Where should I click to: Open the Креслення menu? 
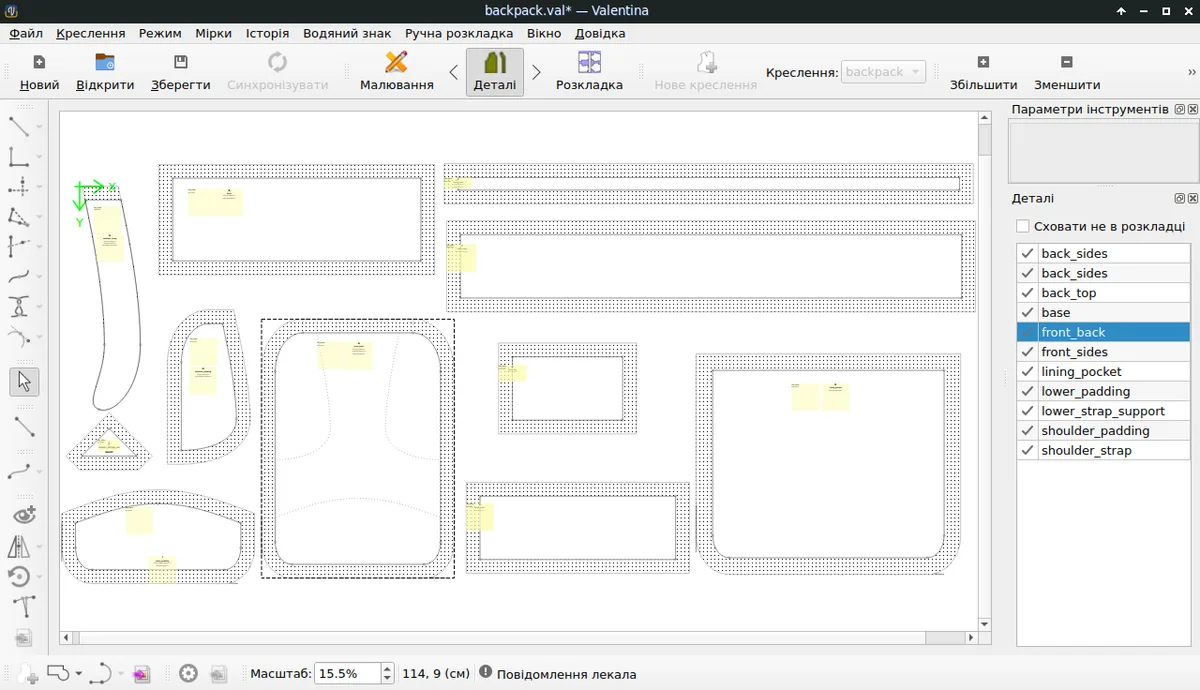(x=91, y=33)
